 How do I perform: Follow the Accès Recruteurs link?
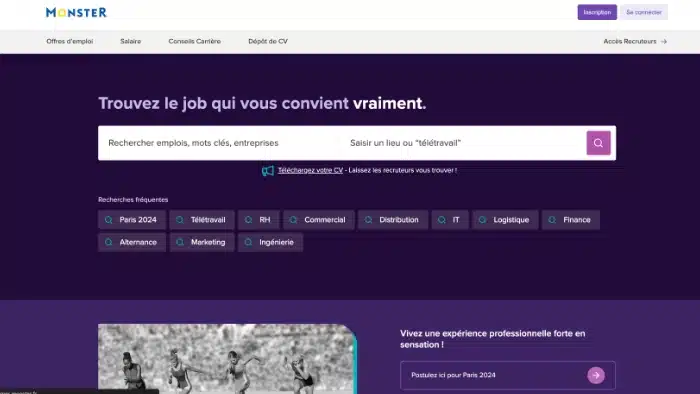635,41
